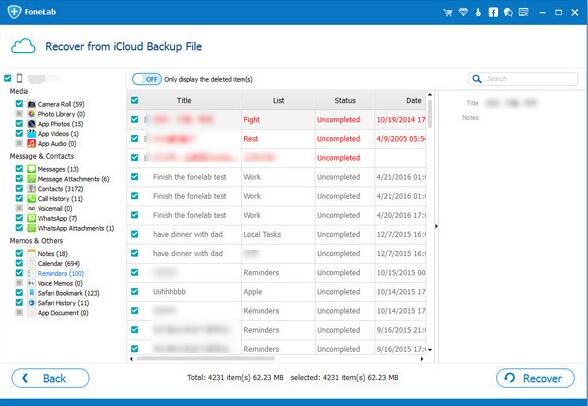The width and height of the screenshot is (588, 406).
Task: Click the App Videos icon
Action: tap(32, 133)
